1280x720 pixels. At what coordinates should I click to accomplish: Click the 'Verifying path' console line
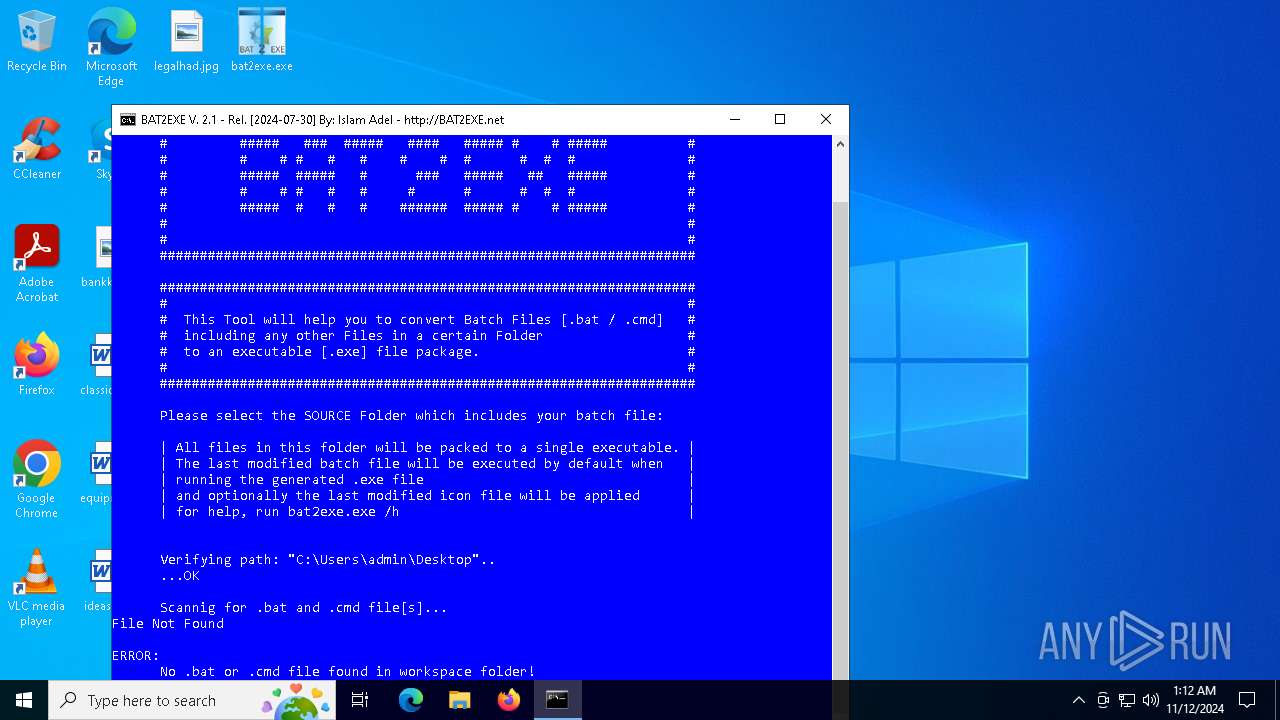[327, 560]
